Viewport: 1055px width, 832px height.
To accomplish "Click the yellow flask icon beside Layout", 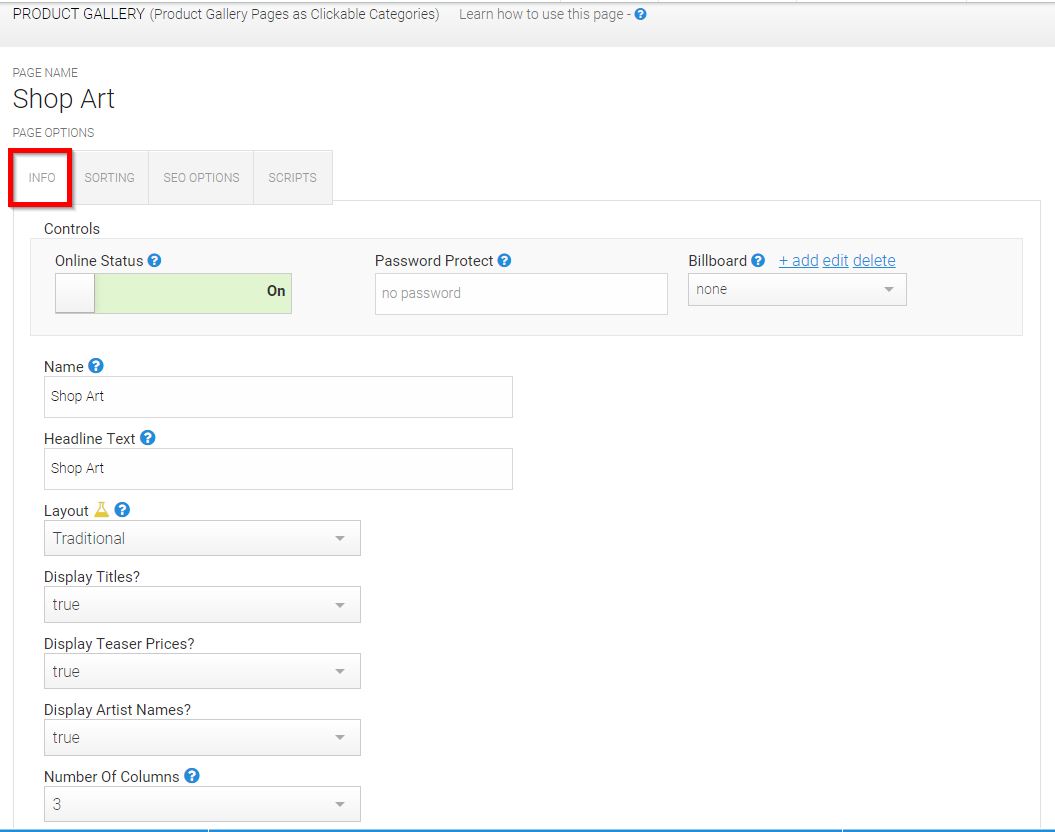I will pyautogui.click(x=101, y=510).
